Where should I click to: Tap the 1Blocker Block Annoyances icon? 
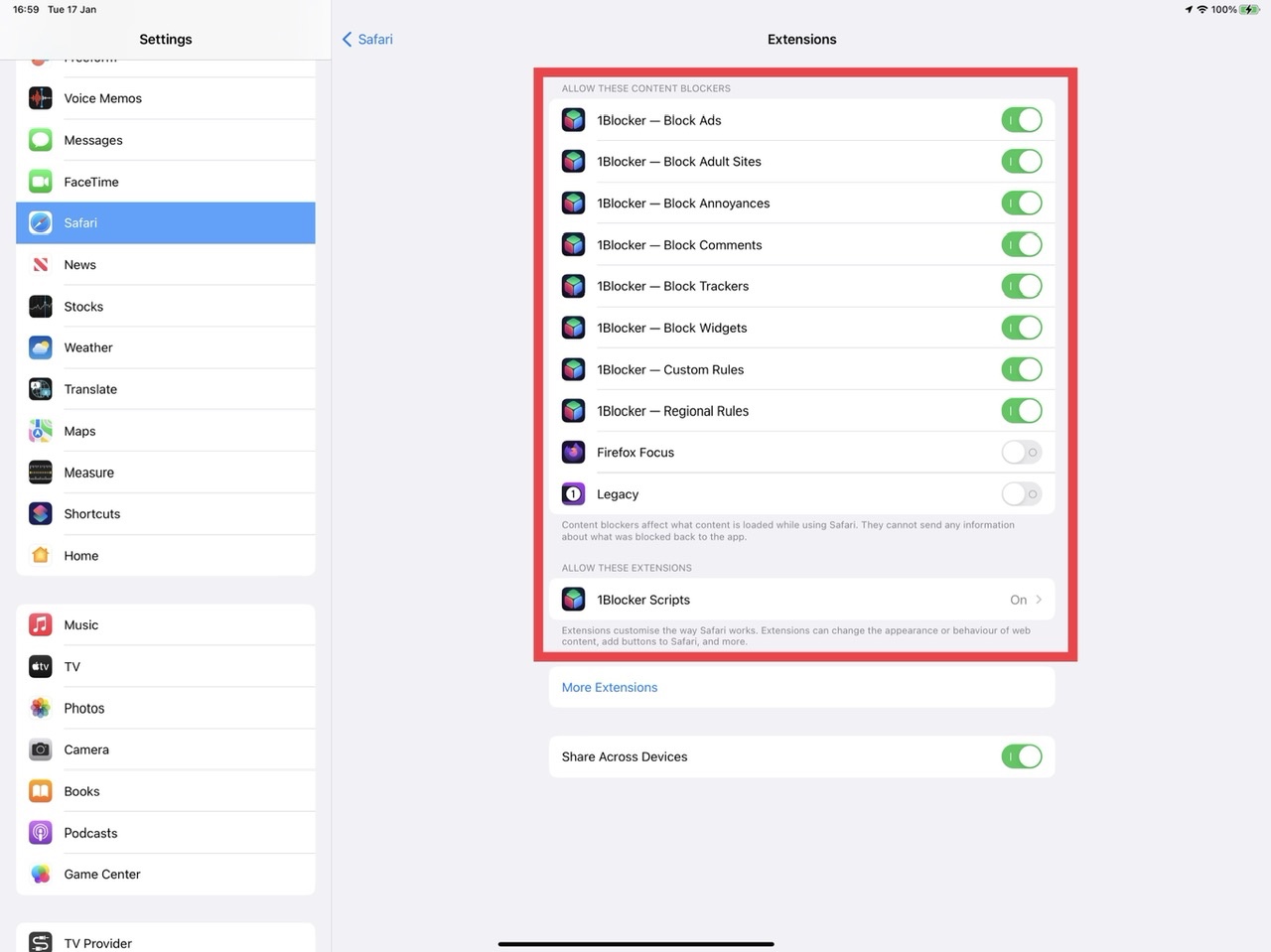574,203
